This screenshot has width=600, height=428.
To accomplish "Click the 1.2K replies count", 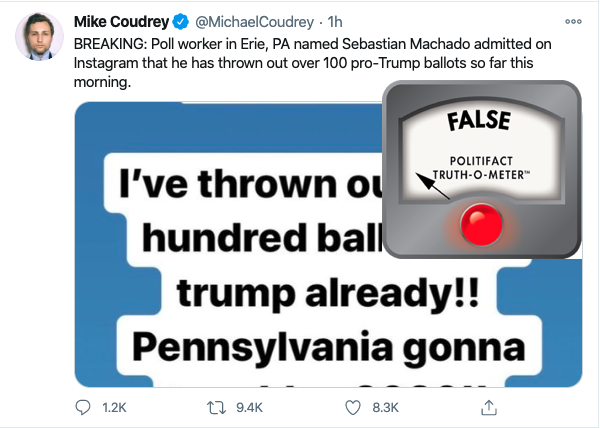I will tap(114, 408).
